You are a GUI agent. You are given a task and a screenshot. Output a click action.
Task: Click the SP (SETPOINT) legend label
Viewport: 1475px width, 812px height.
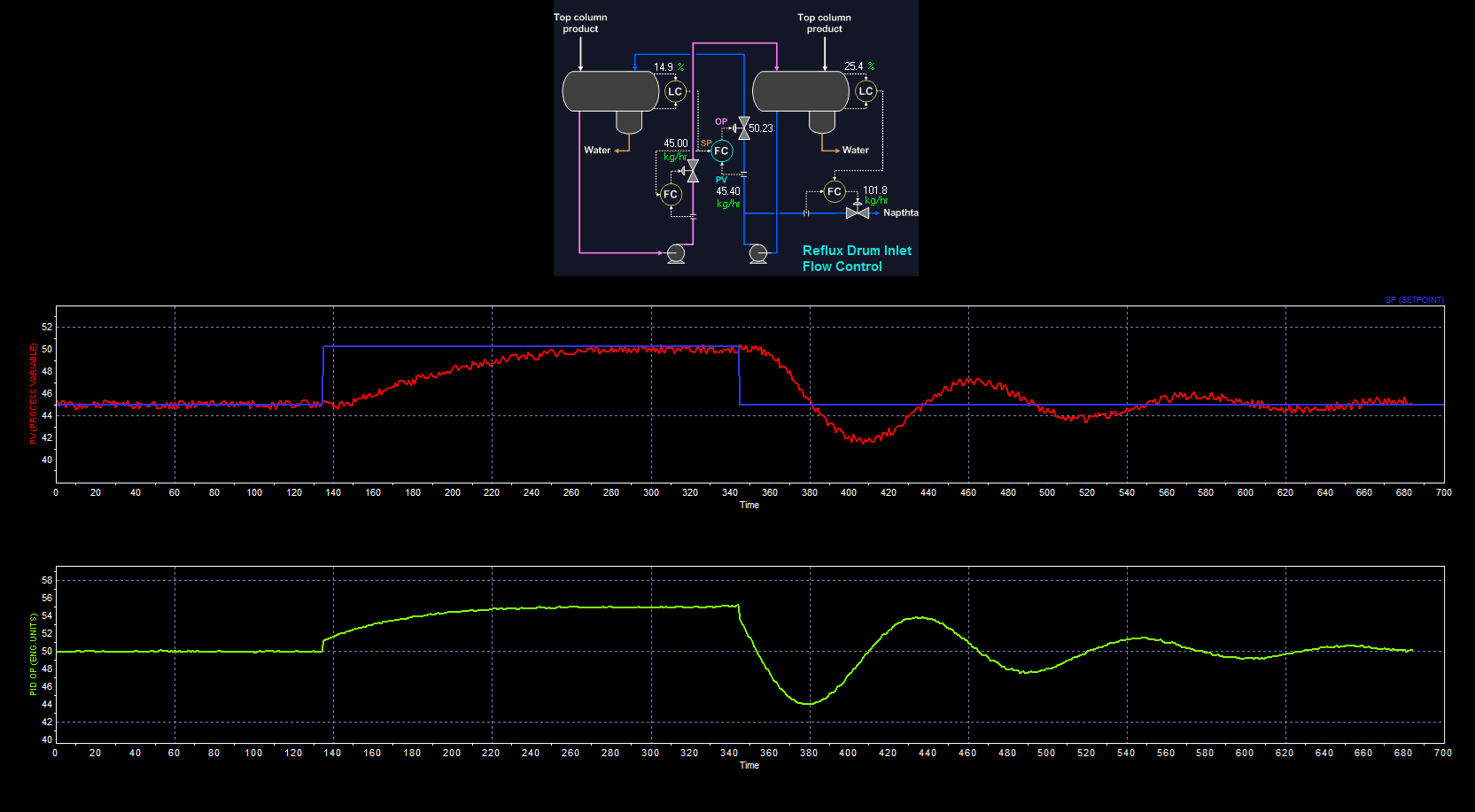tap(1415, 300)
